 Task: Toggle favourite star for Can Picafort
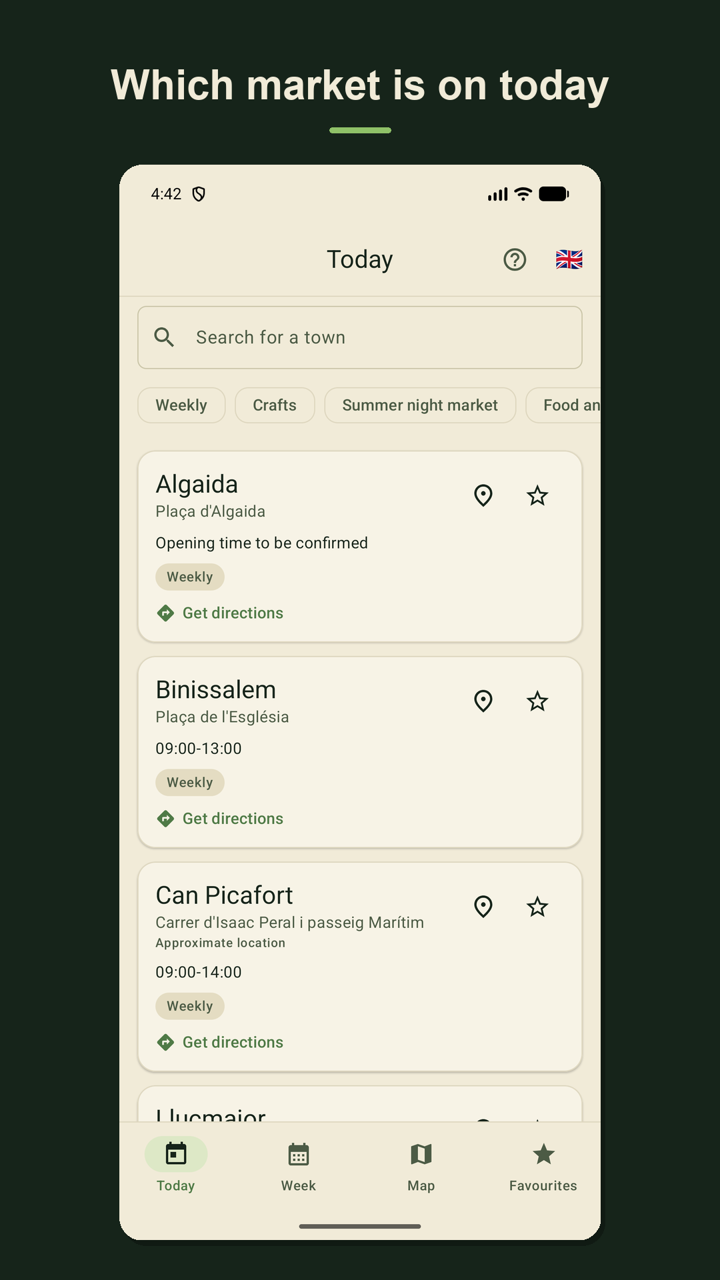[x=537, y=906]
